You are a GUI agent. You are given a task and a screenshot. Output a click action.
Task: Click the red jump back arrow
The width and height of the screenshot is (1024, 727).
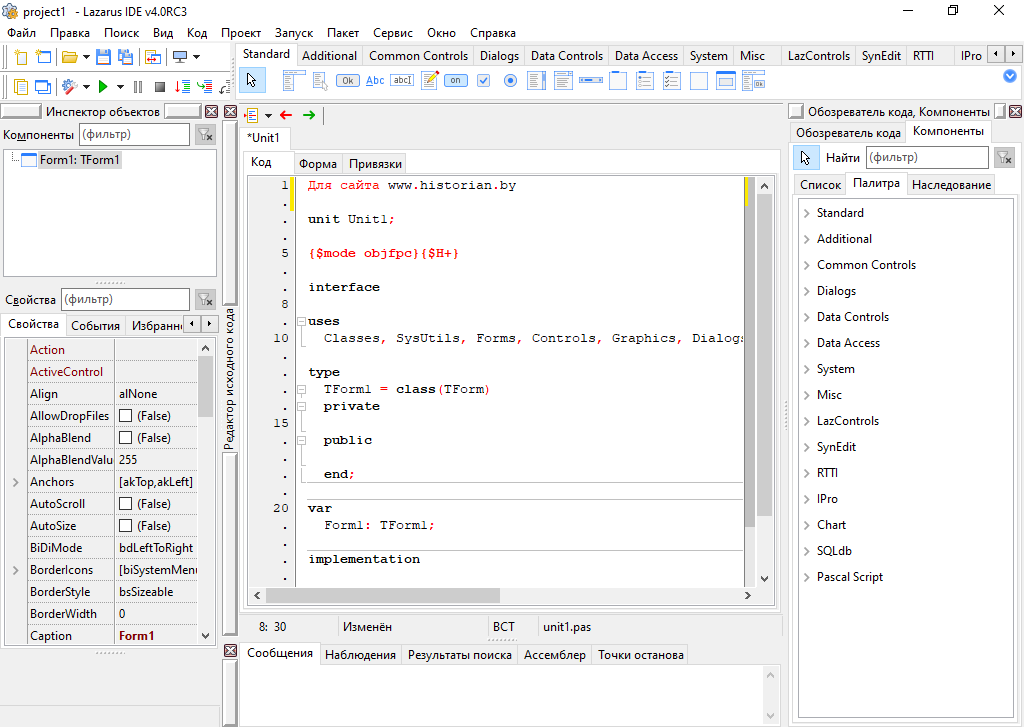click(x=286, y=115)
